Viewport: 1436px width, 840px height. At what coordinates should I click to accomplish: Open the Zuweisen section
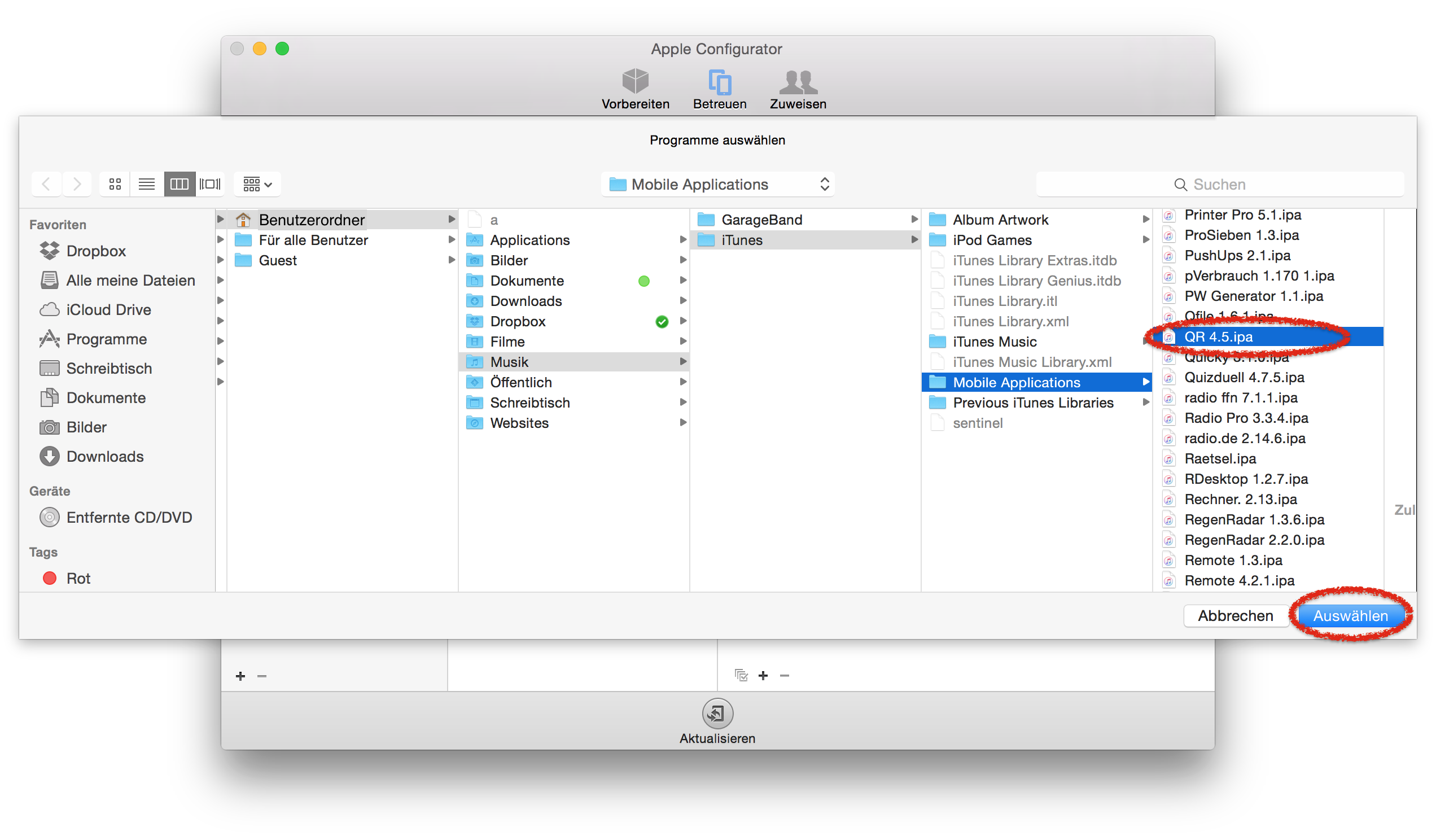coord(798,89)
